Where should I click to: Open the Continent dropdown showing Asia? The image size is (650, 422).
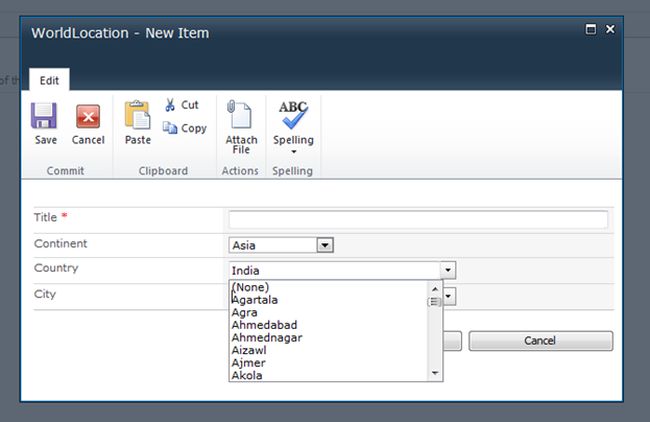pos(325,245)
